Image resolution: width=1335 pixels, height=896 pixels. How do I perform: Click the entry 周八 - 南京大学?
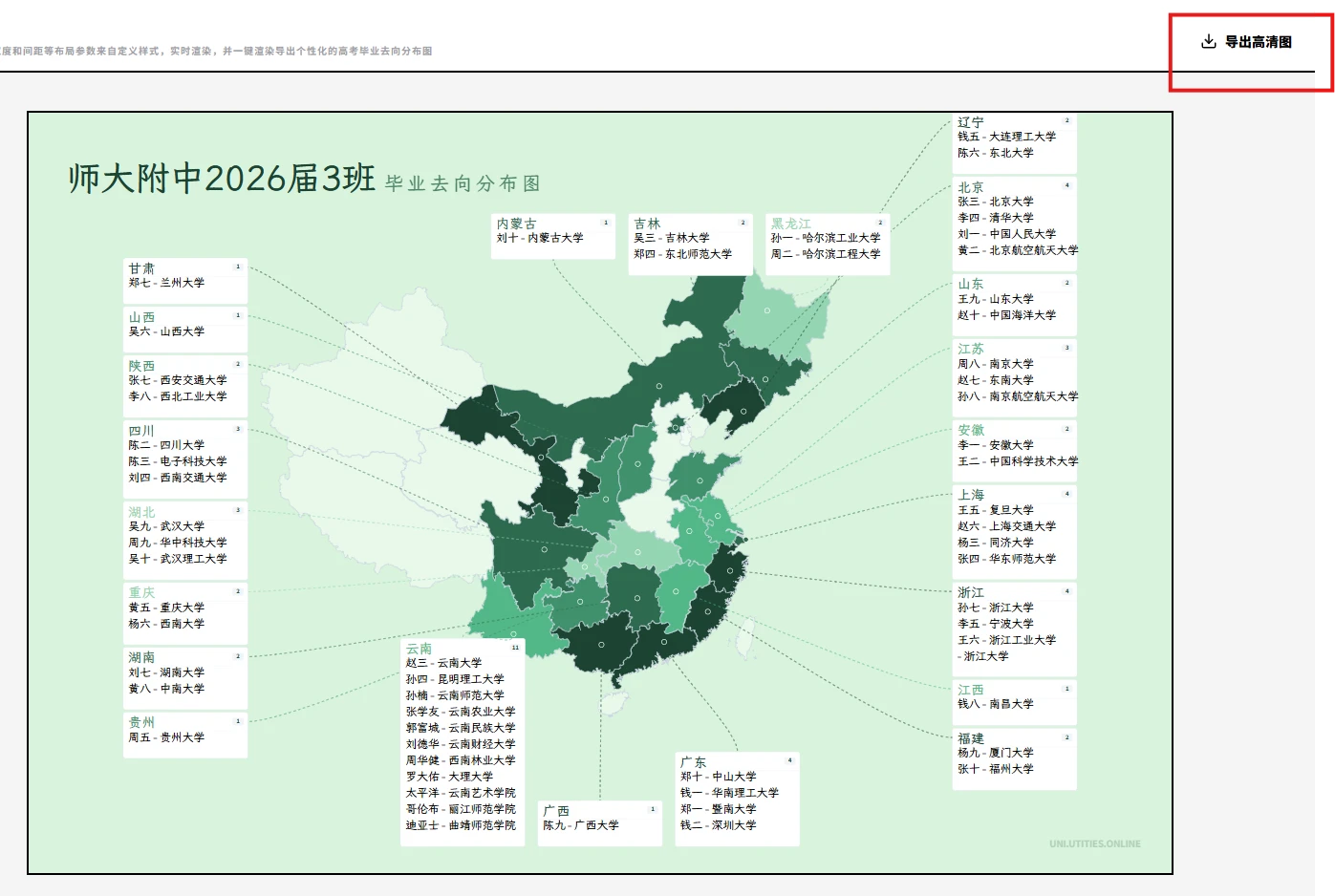(x=996, y=364)
